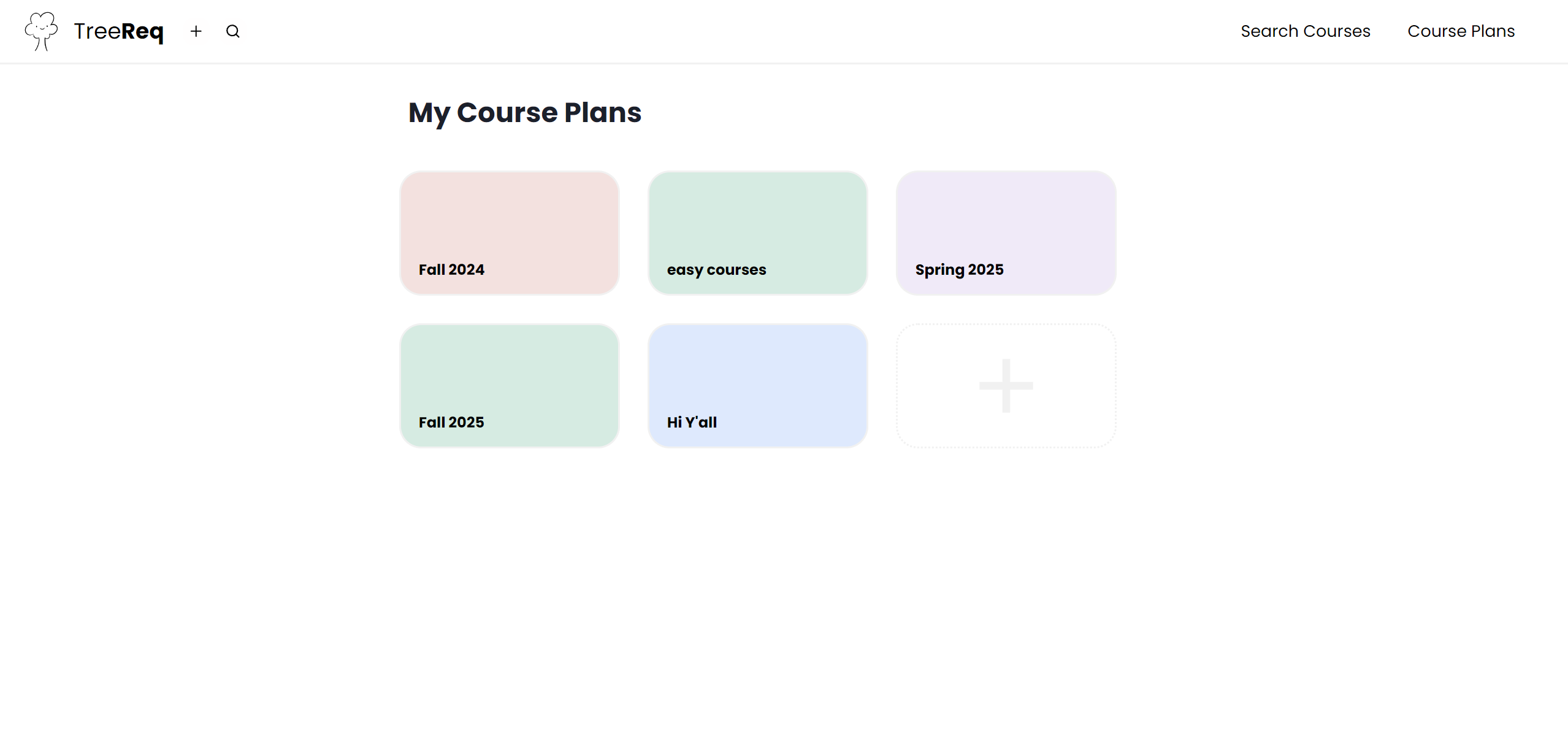
Task: Click the Hi Y'all title label
Action: click(x=692, y=422)
